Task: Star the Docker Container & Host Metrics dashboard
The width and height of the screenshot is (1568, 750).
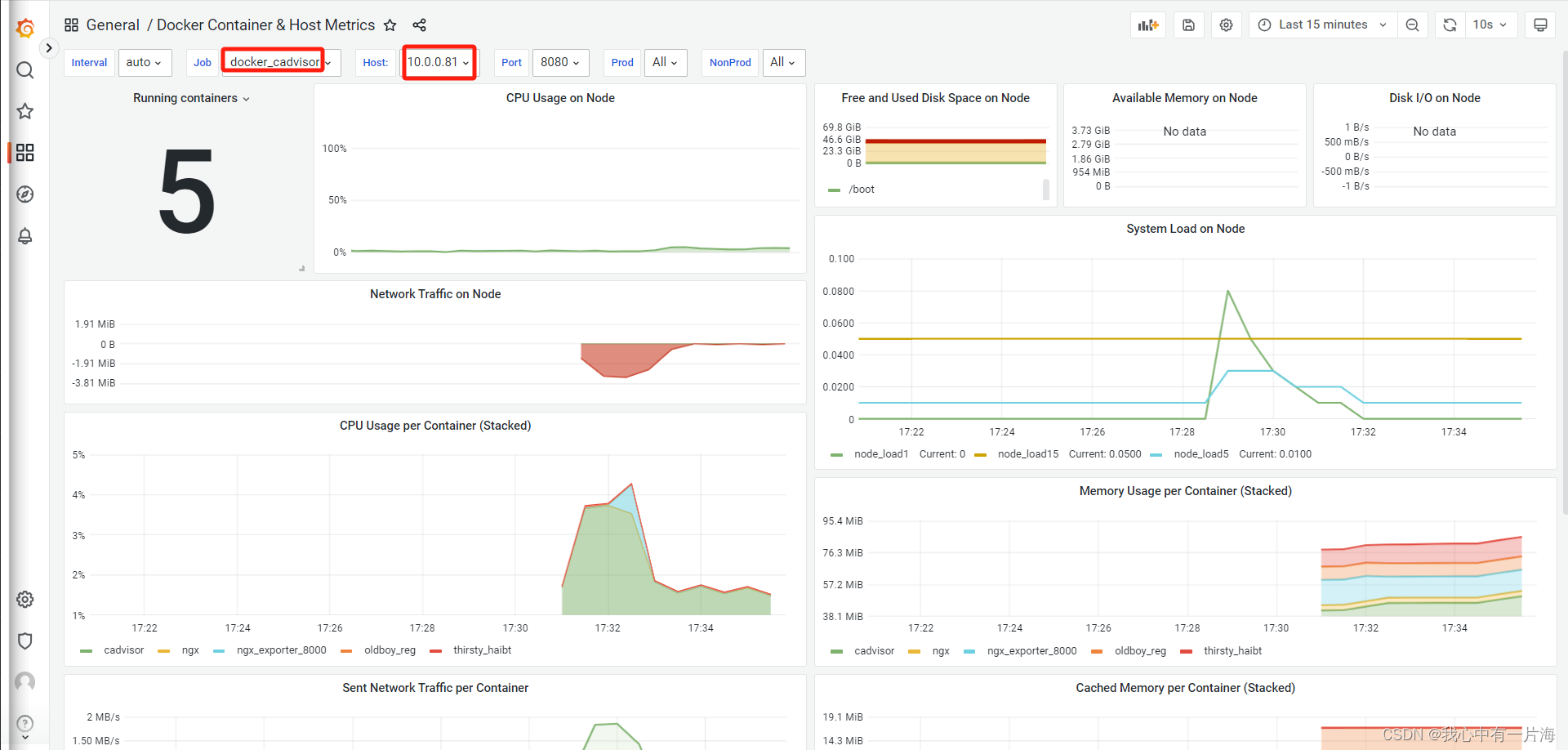Action: (x=390, y=25)
